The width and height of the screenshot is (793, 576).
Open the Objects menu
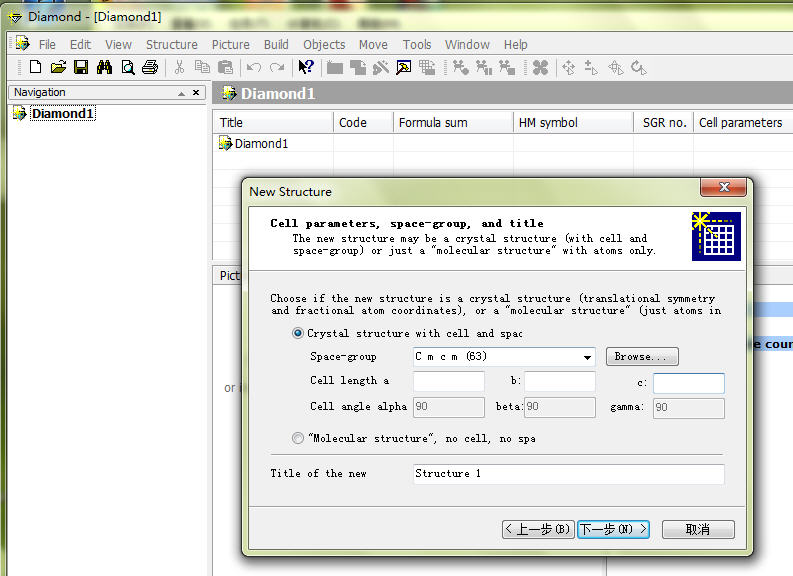[x=324, y=45]
